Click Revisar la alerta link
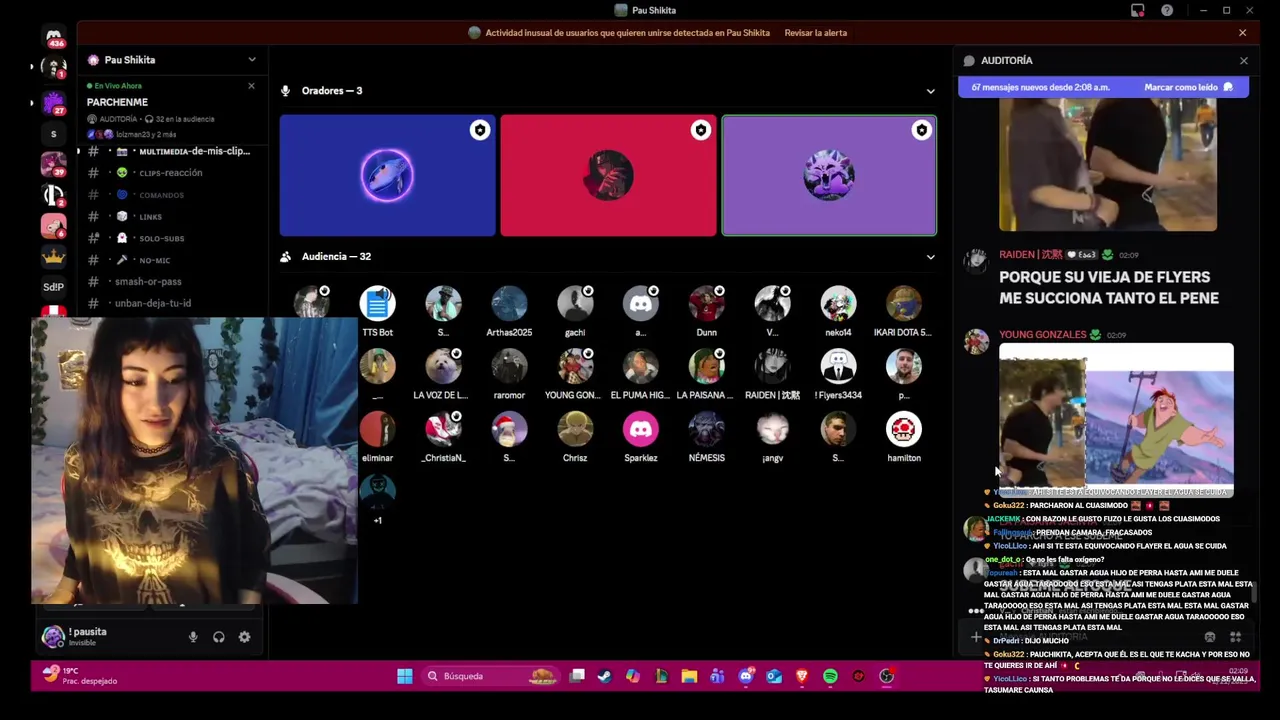This screenshot has width=1280, height=720. pos(815,33)
